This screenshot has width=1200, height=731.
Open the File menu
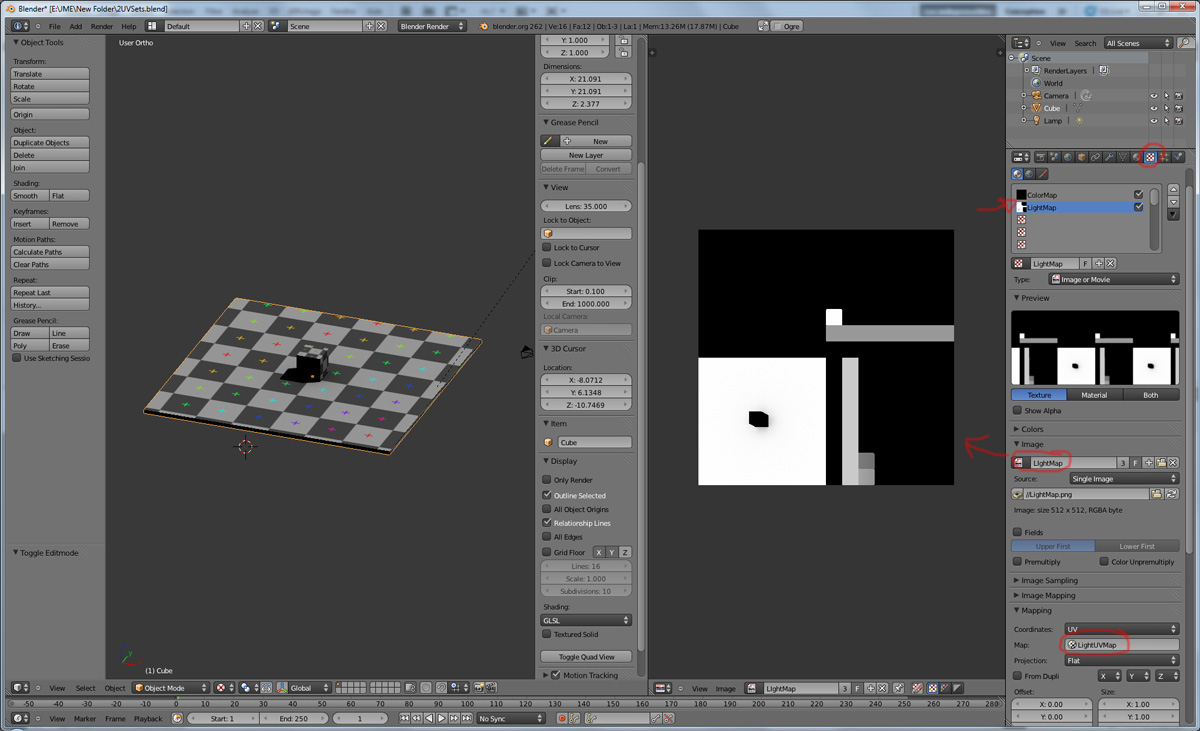[x=55, y=26]
